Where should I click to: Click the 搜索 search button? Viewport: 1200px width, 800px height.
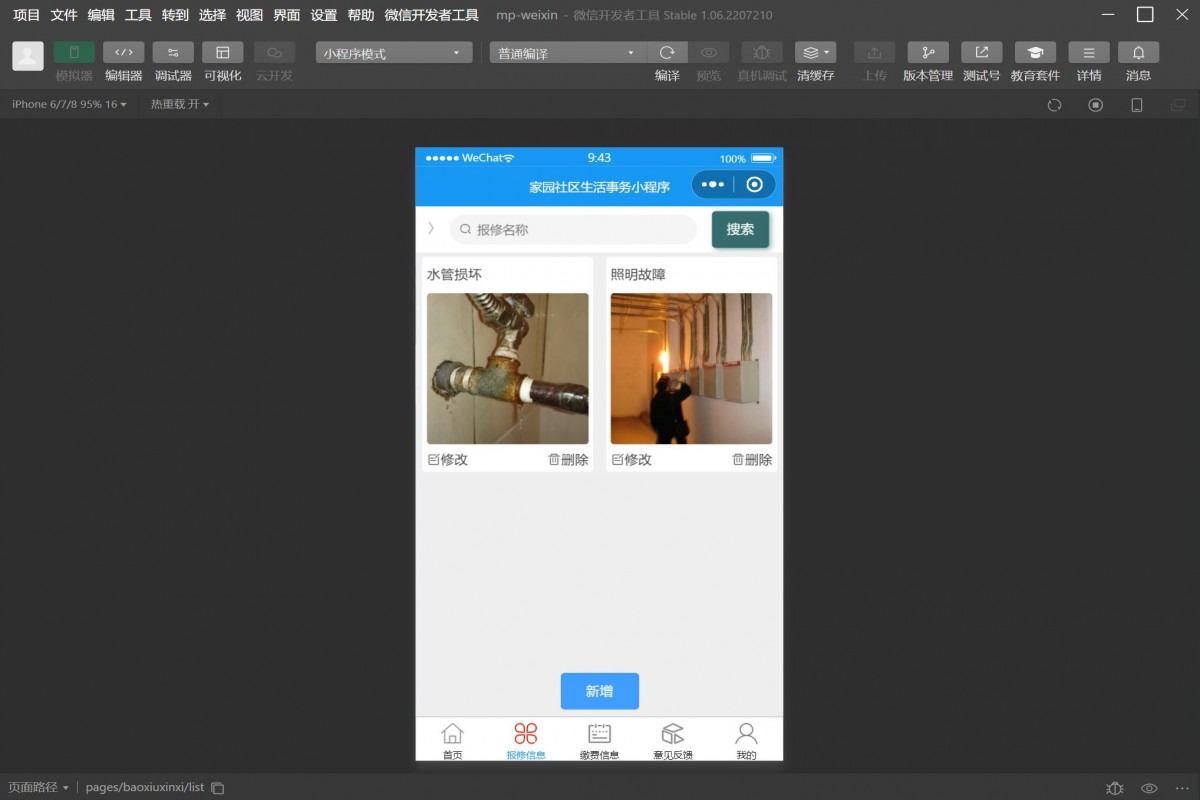pos(740,229)
